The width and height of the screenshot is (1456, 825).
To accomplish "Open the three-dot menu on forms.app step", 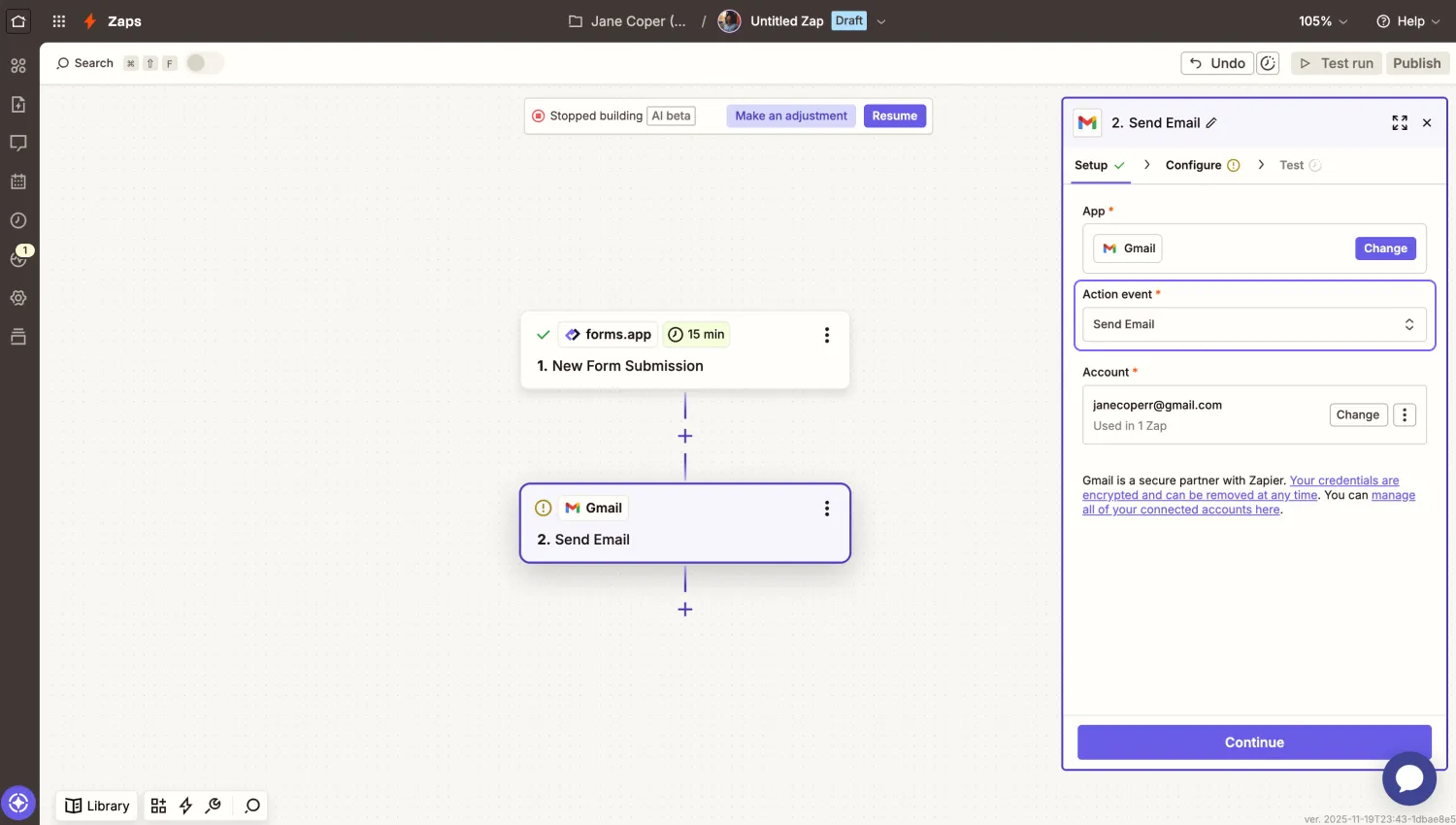I will tap(827, 335).
